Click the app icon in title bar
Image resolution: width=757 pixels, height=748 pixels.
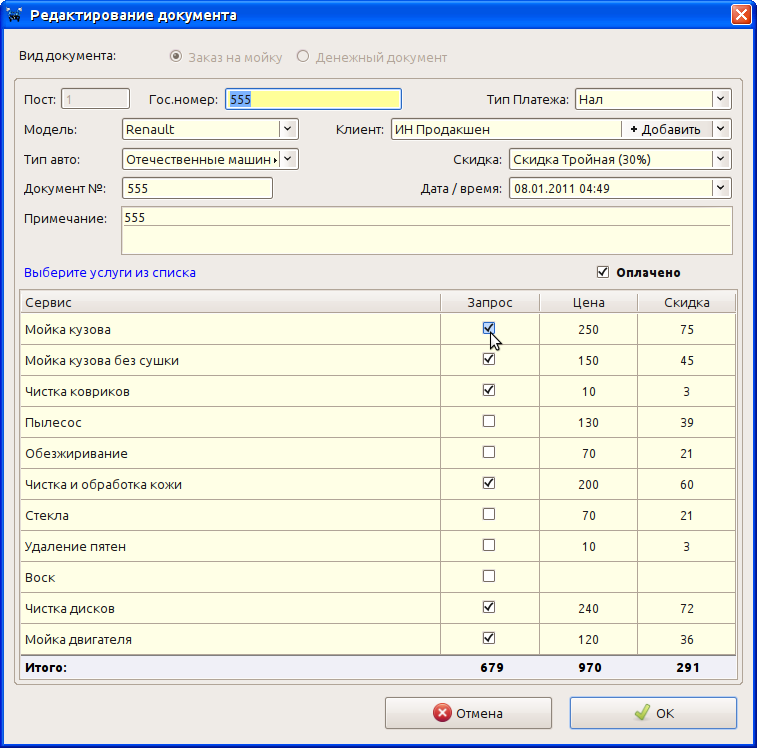[15, 15]
